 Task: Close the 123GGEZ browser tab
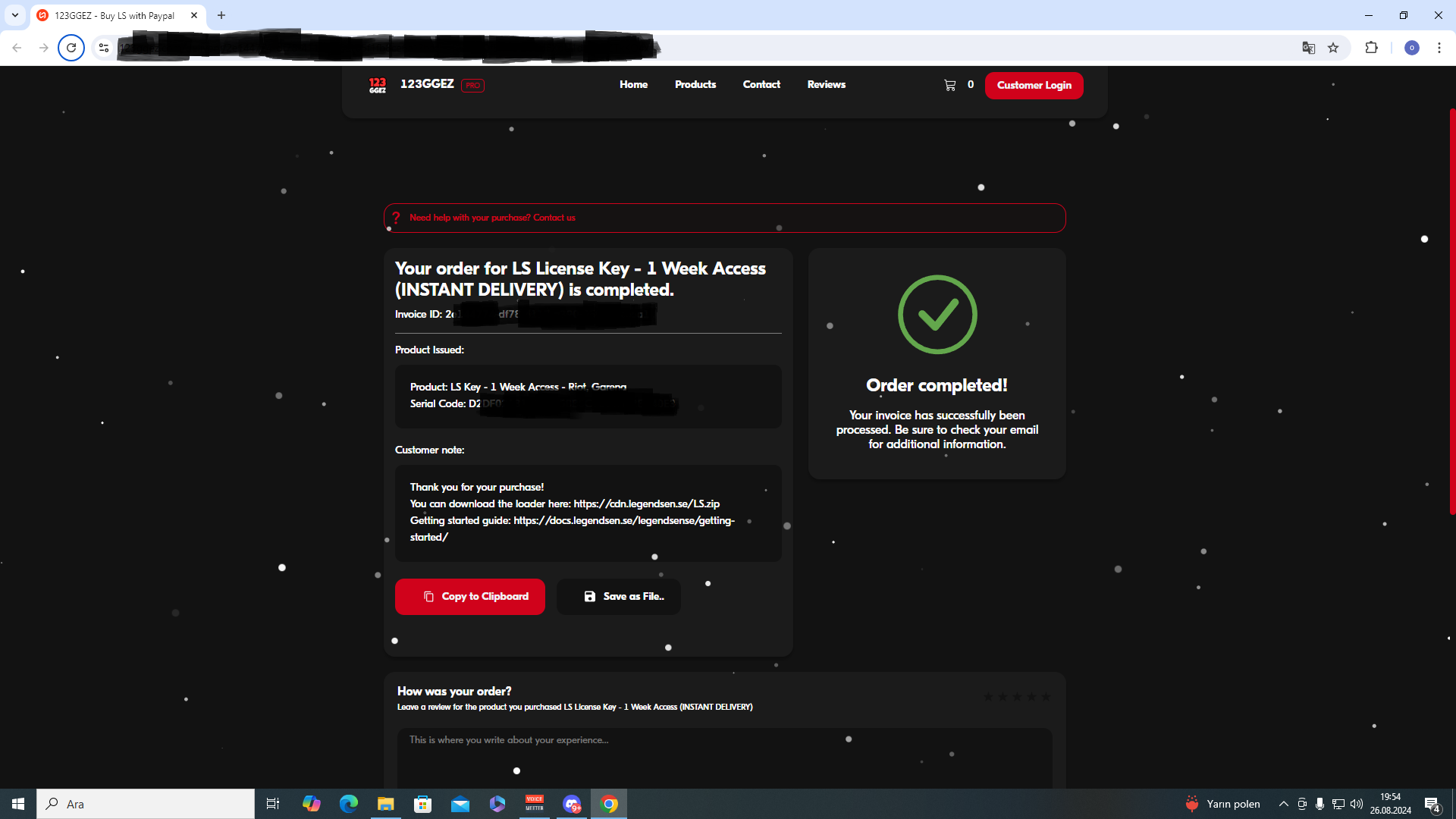194,15
